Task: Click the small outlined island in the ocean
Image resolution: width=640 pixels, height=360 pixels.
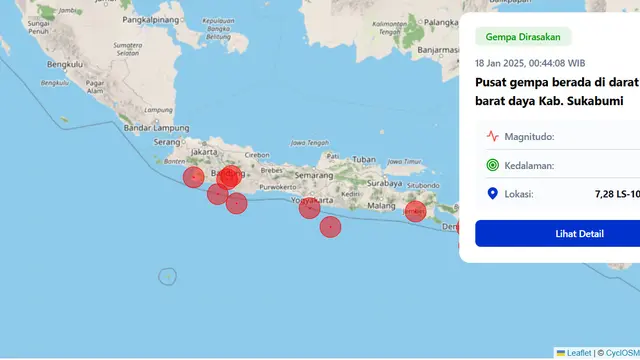Action: pos(167,277)
